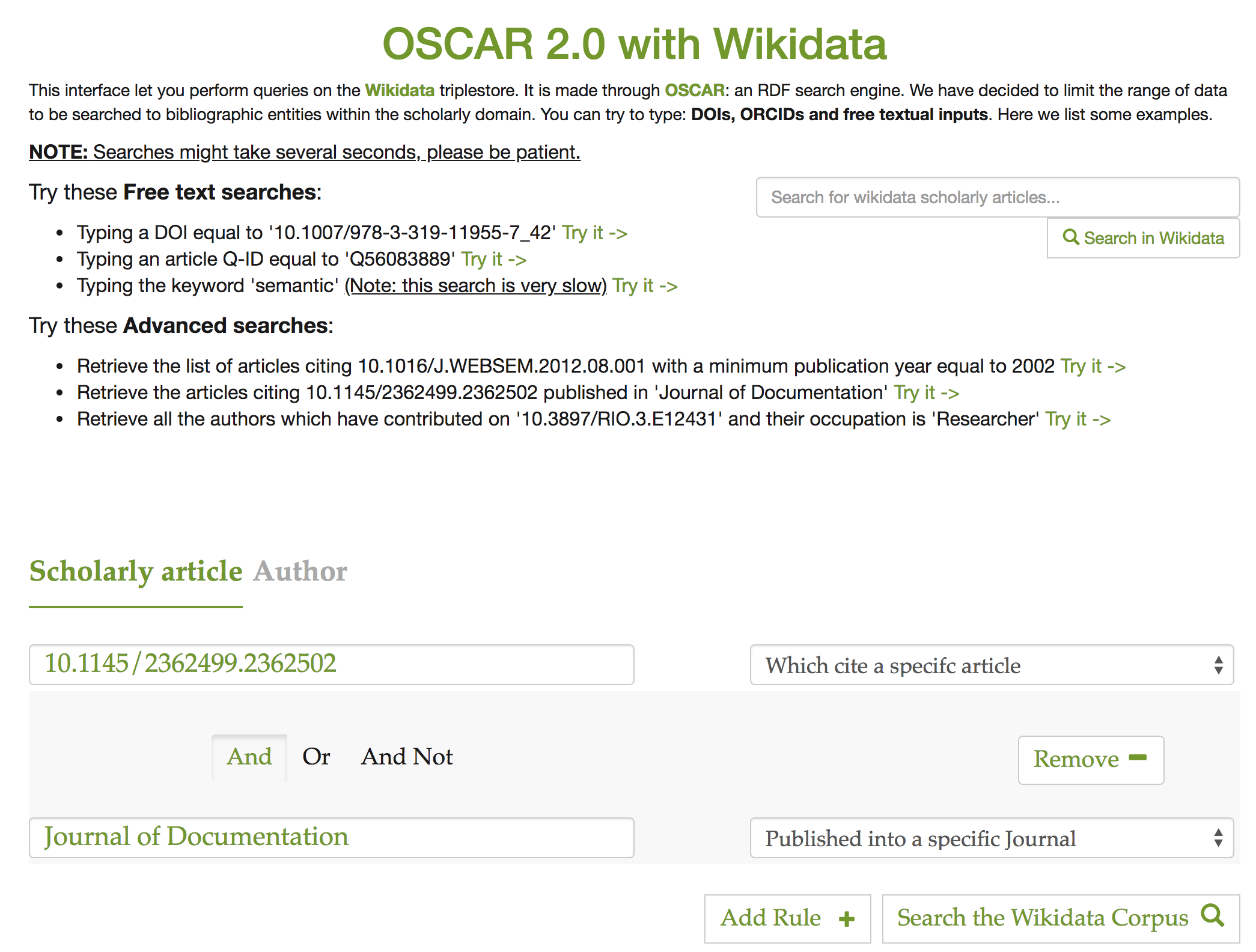Click Search the Wikidata Corpus button
The height and width of the screenshot is (952, 1256).
pyautogui.click(x=1061, y=918)
